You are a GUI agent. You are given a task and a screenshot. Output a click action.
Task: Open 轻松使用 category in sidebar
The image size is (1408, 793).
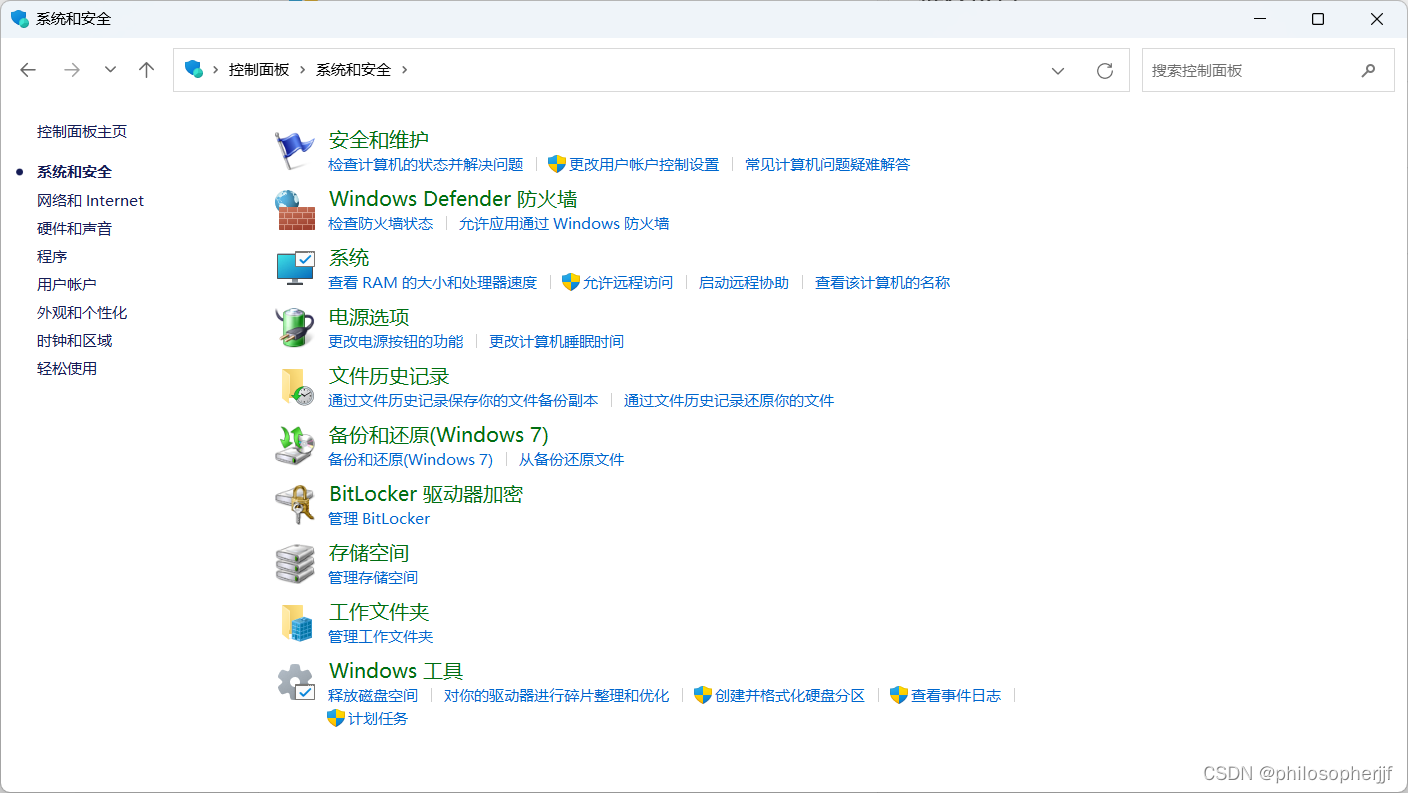tap(67, 369)
